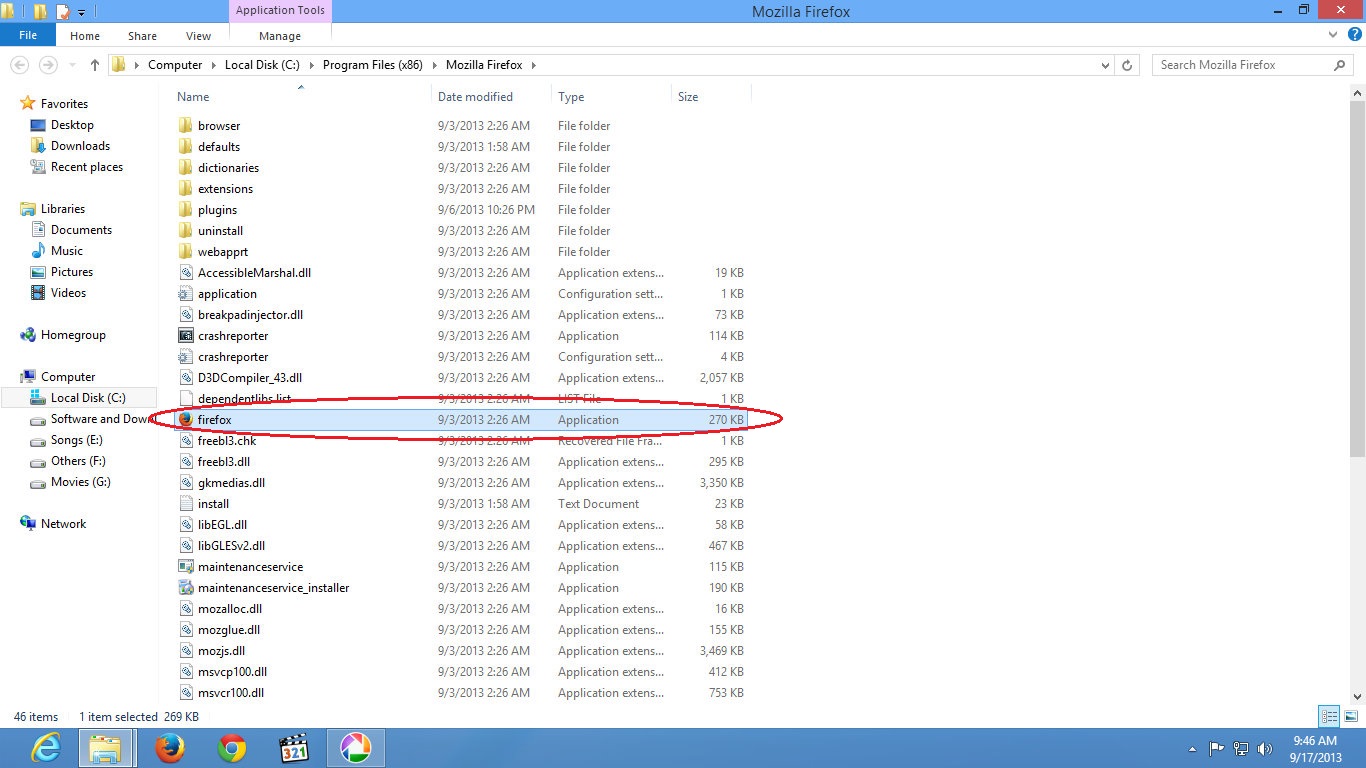Click the volume speaker tray icon
This screenshot has height=768, width=1366.
1265,748
